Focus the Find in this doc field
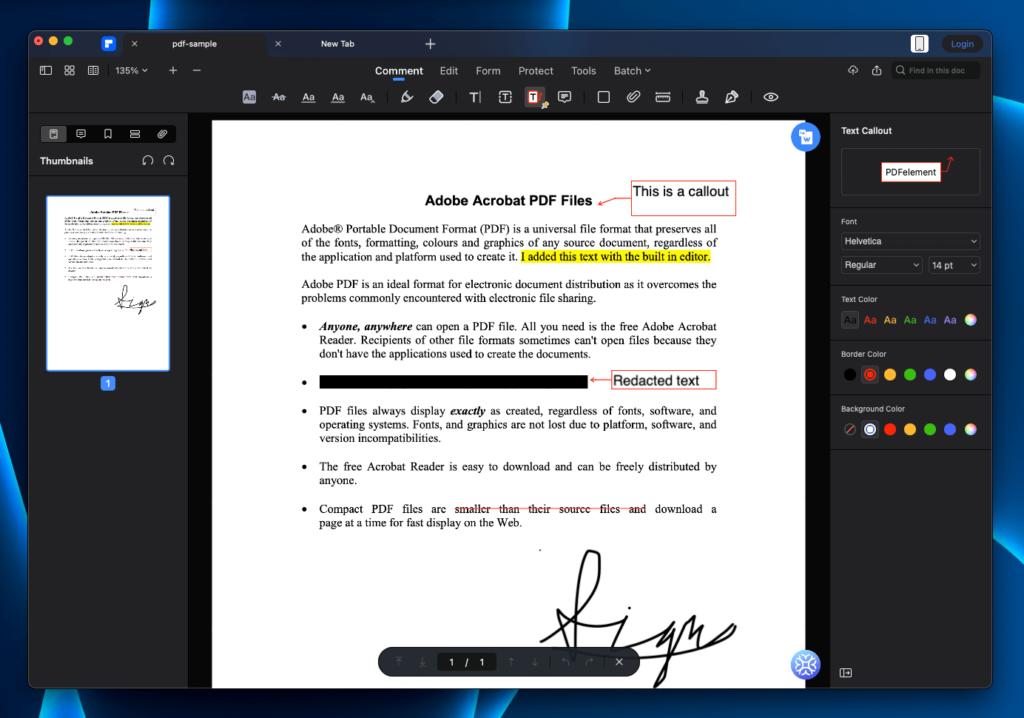This screenshot has width=1024, height=718. coord(936,71)
